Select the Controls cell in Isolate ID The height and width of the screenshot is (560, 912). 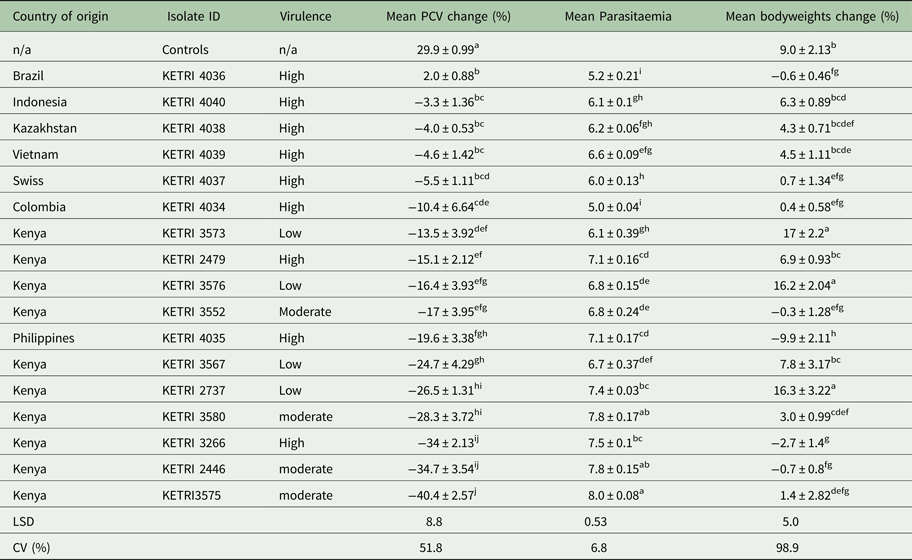coord(188,48)
